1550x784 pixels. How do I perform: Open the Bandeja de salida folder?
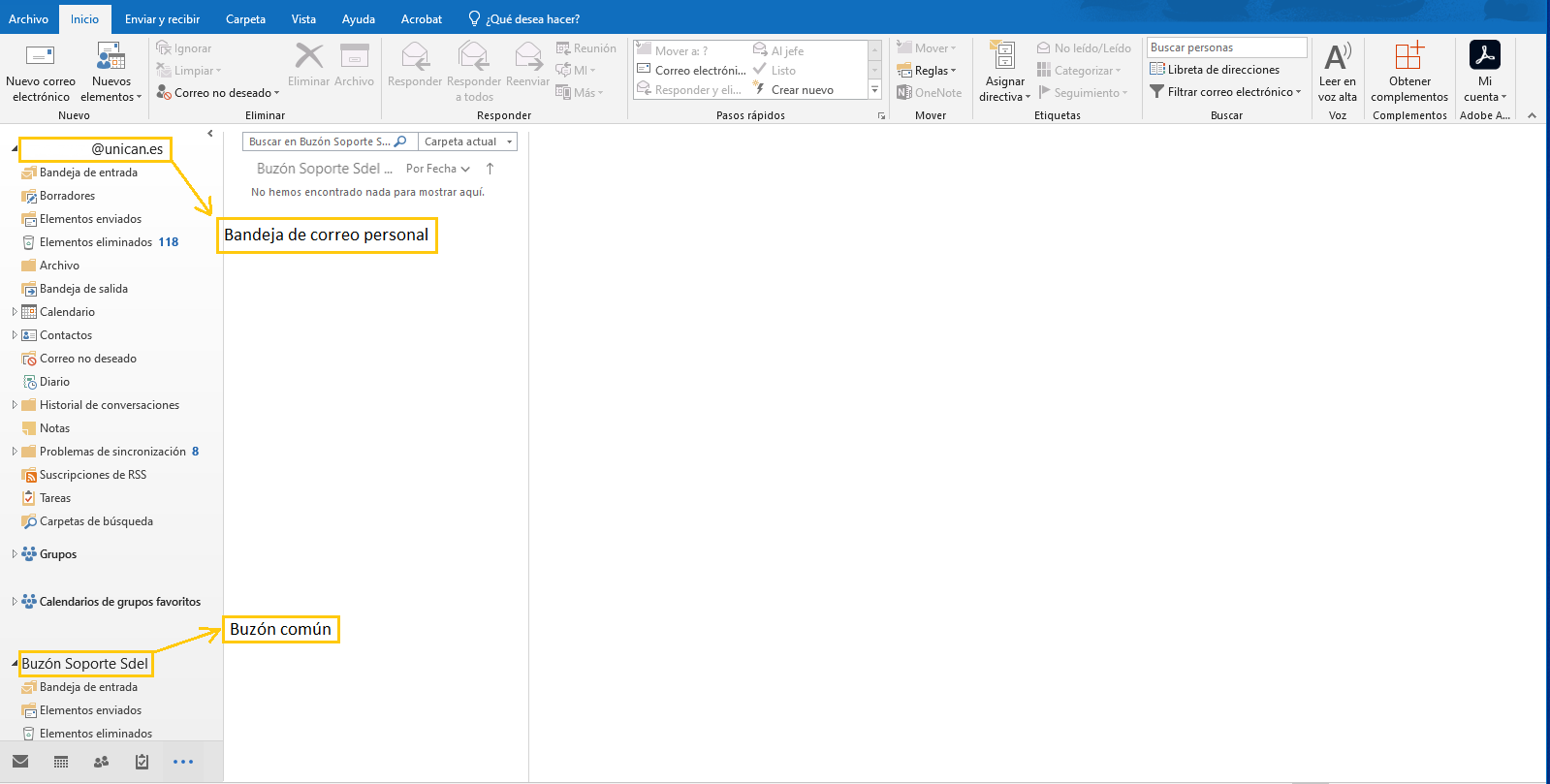pos(83,289)
